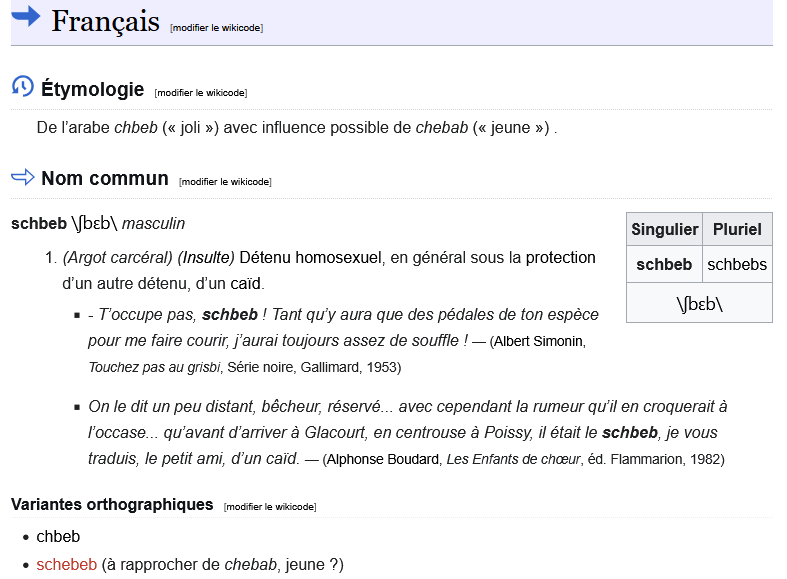
Task: Open the variant spelling chbeb
Action: (x=58, y=536)
